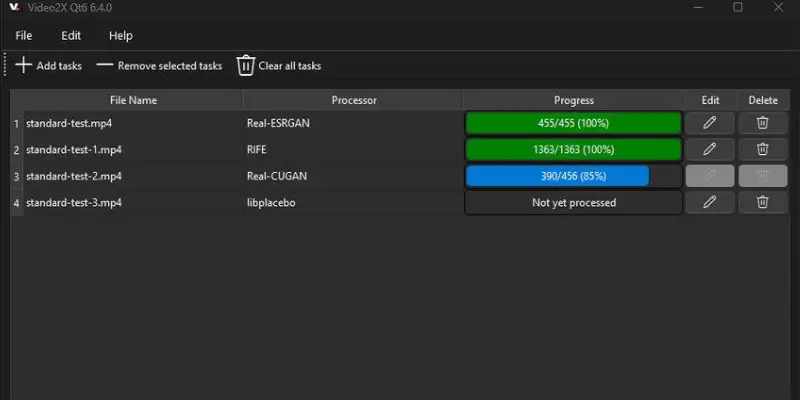Click the Real-ESRGAN processor cell
Image resolution: width=800 pixels, height=400 pixels.
tap(354, 123)
